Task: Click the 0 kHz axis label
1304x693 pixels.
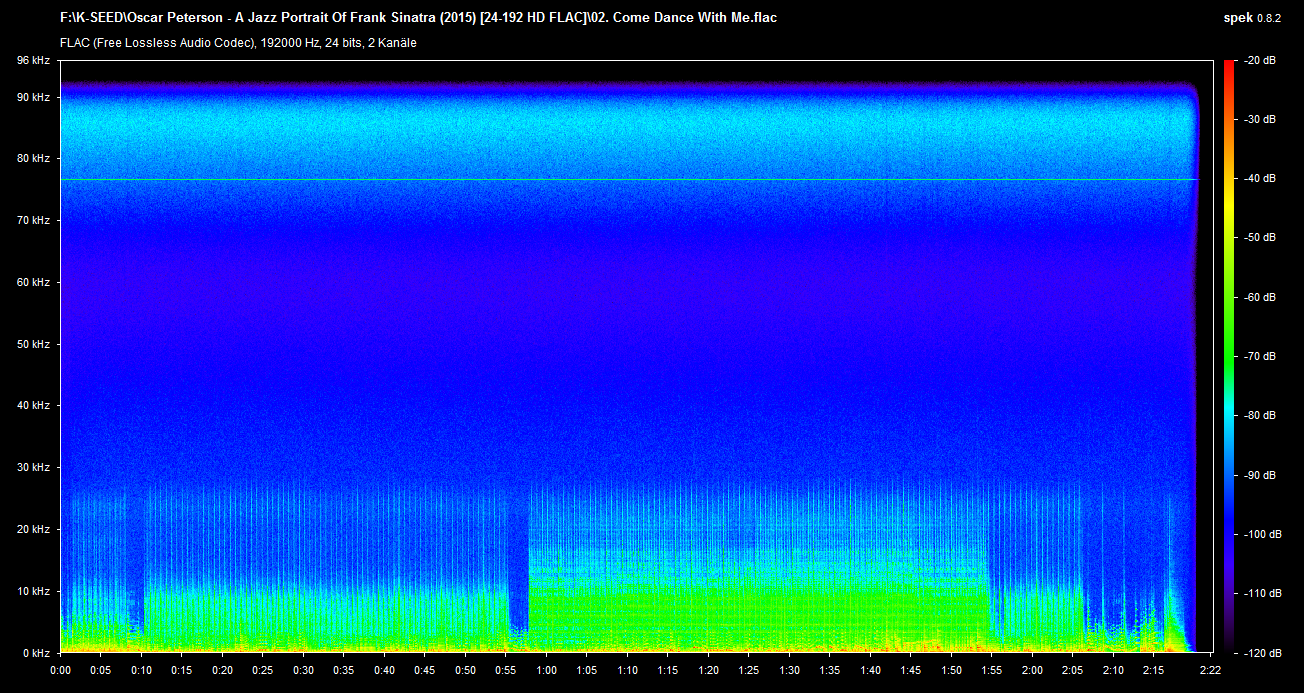Action: tap(36, 652)
